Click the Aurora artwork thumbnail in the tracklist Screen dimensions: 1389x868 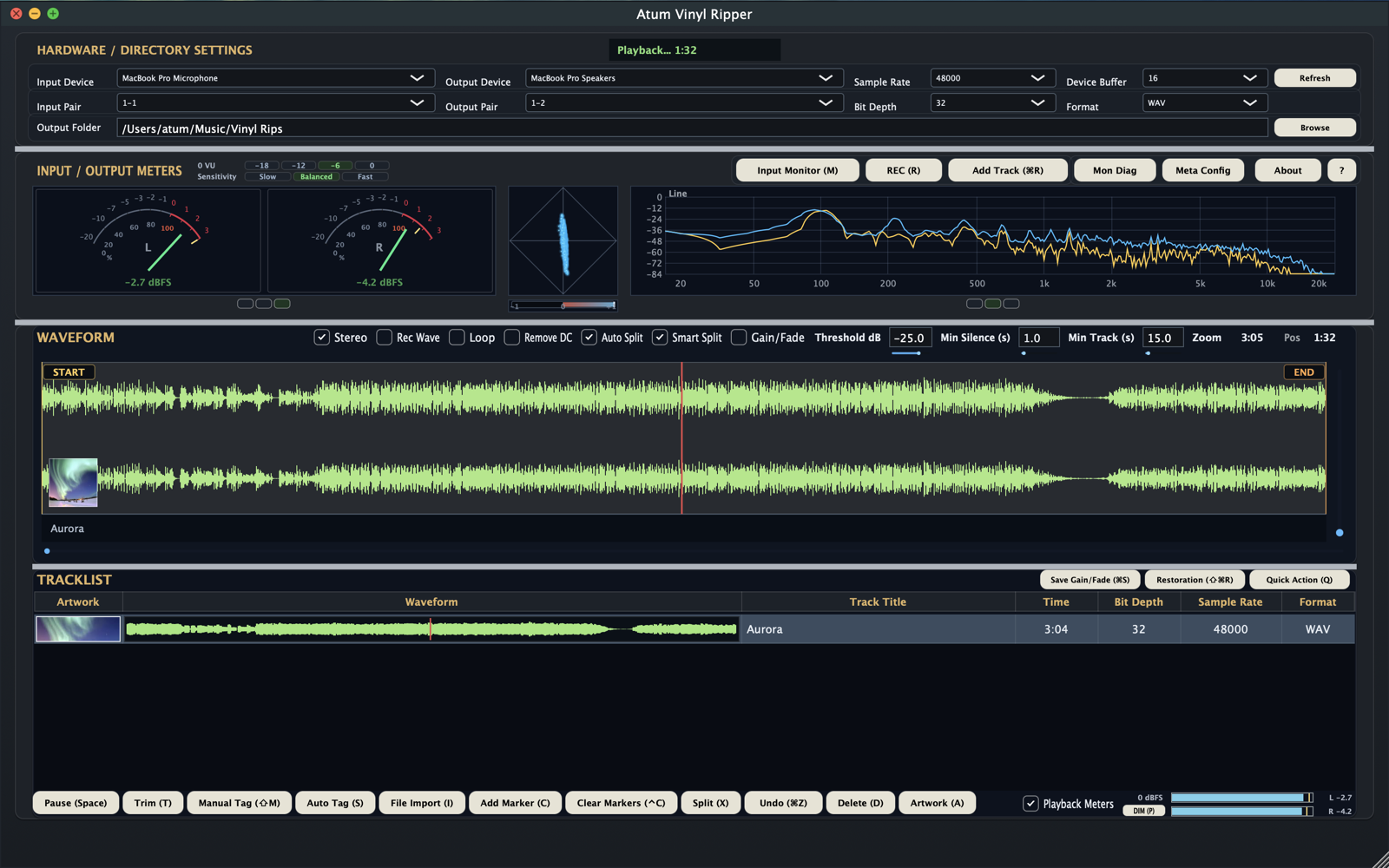pos(77,628)
